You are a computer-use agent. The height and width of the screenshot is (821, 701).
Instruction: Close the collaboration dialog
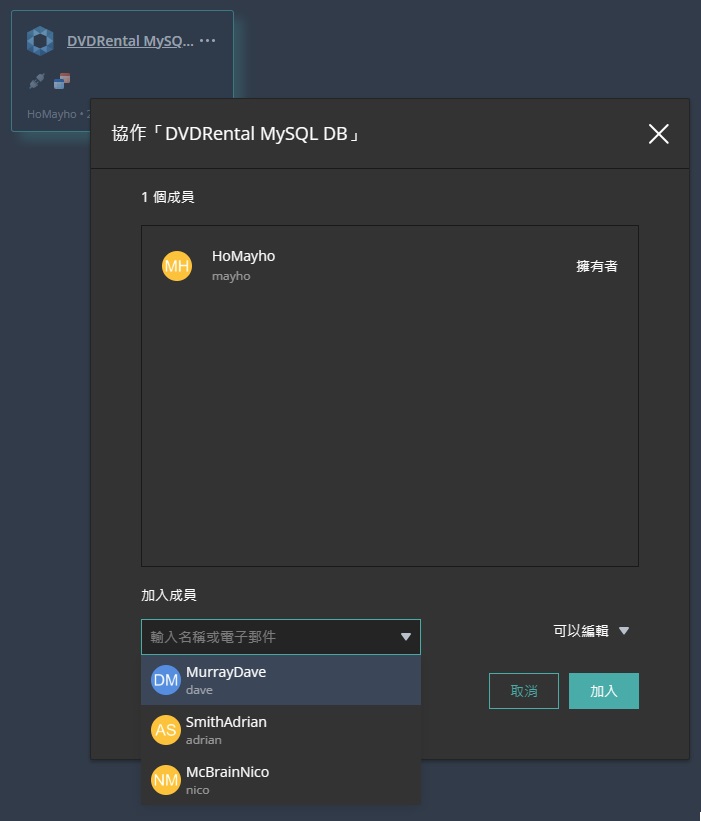pos(658,134)
